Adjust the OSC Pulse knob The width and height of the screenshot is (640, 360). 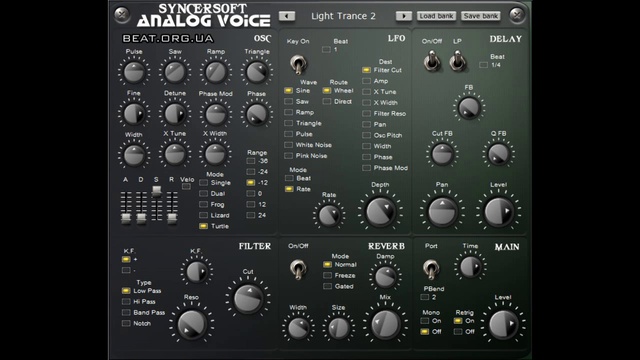tap(134, 72)
